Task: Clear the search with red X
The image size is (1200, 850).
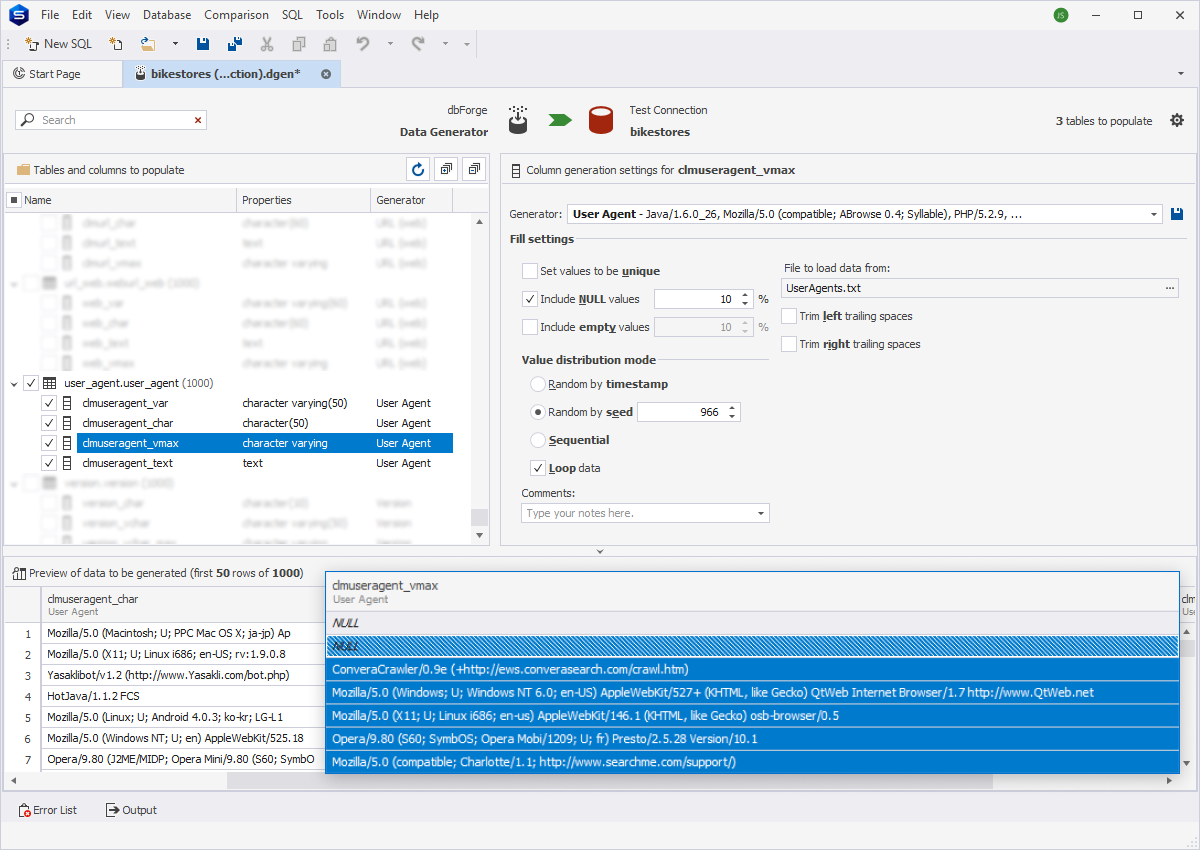Action: pyautogui.click(x=198, y=120)
